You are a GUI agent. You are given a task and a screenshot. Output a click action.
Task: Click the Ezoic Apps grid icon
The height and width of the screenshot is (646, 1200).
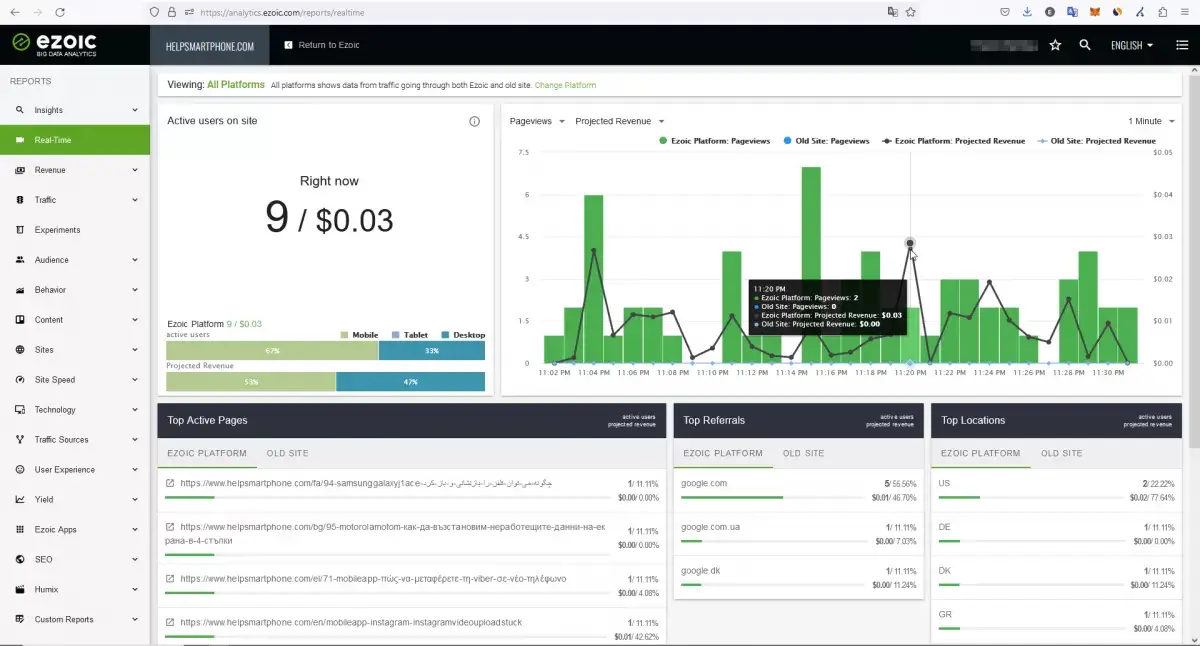[20, 530]
